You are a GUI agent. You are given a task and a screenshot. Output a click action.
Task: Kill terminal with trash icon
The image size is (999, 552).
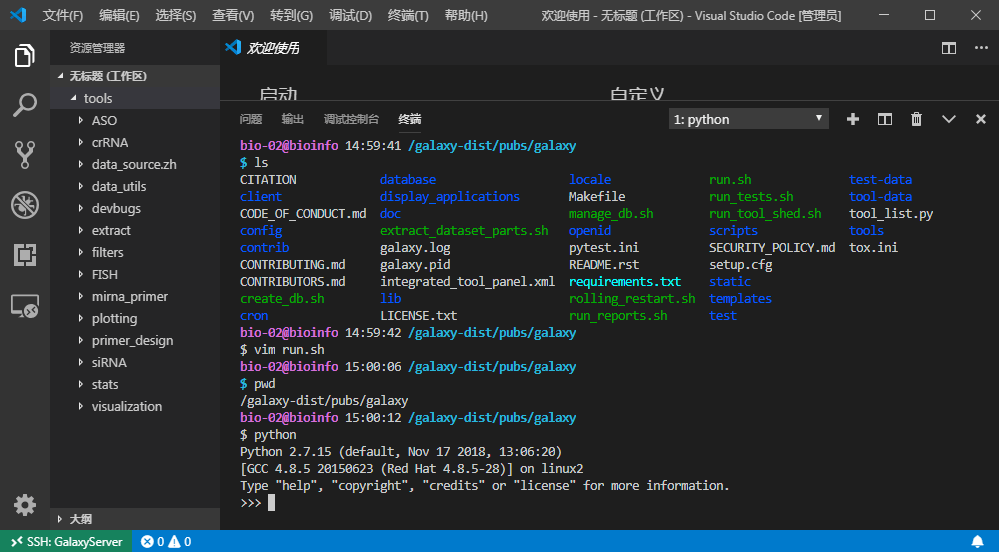916,119
